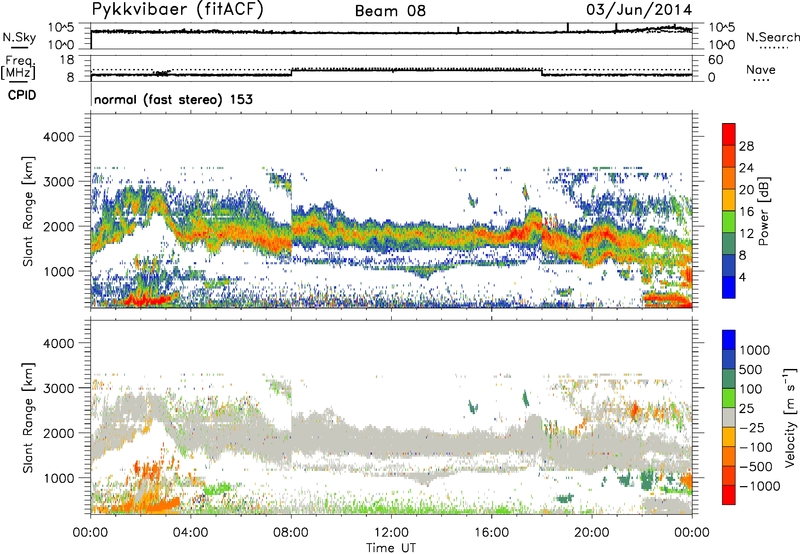Image resolution: width=800 pixels, height=554 pixels.
Task: Click the frequency step-up at 08:00 in Freq plot
Action: click(x=291, y=72)
